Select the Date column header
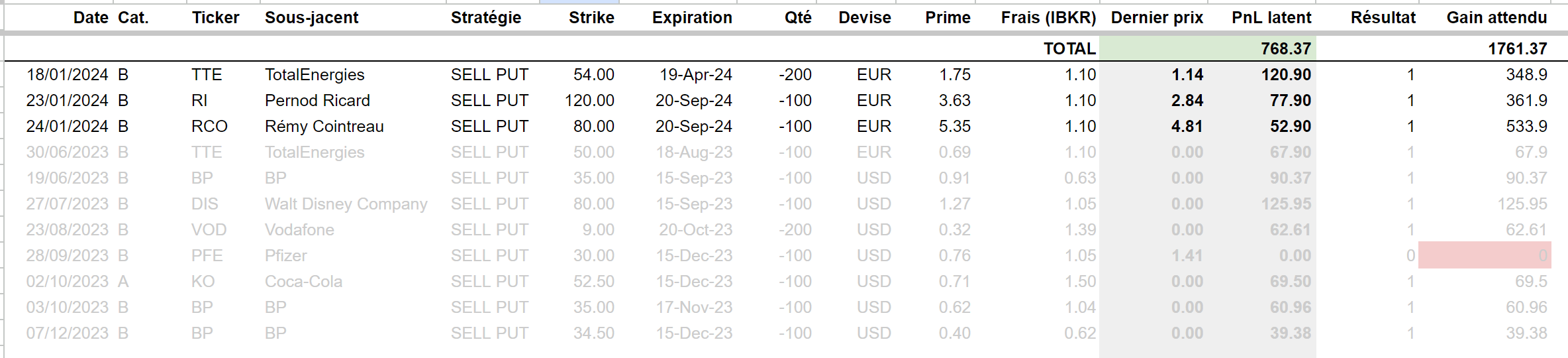The image size is (1568, 358). [91, 18]
